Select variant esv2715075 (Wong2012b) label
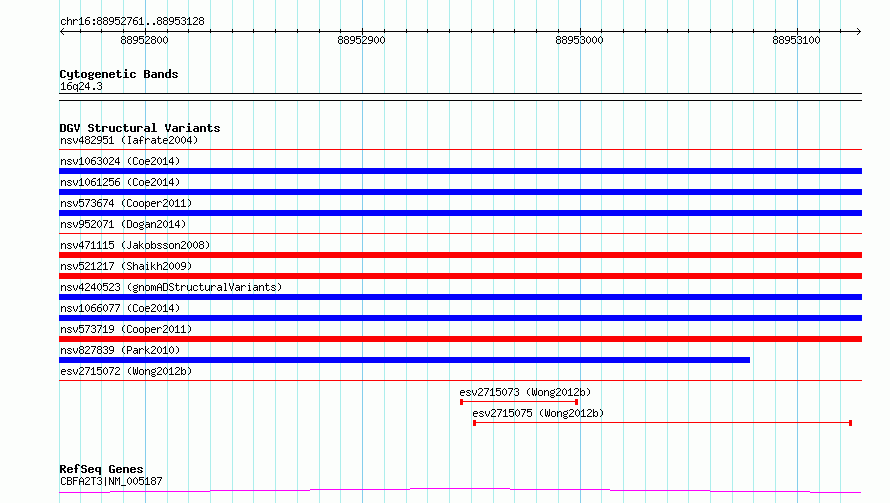The image size is (890, 503). (x=538, y=413)
